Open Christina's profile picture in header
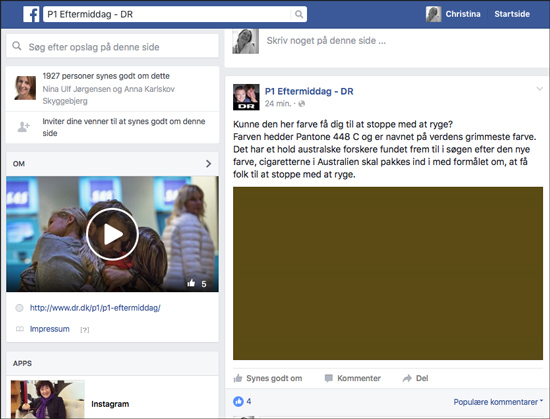Screen dimensions: 550x419 [x=434, y=14]
